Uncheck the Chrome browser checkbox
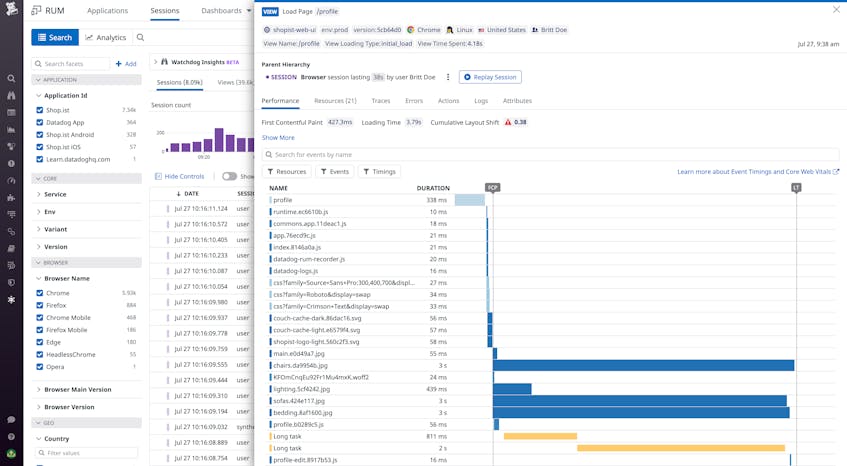The image size is (847, 466). click(39, 293)
